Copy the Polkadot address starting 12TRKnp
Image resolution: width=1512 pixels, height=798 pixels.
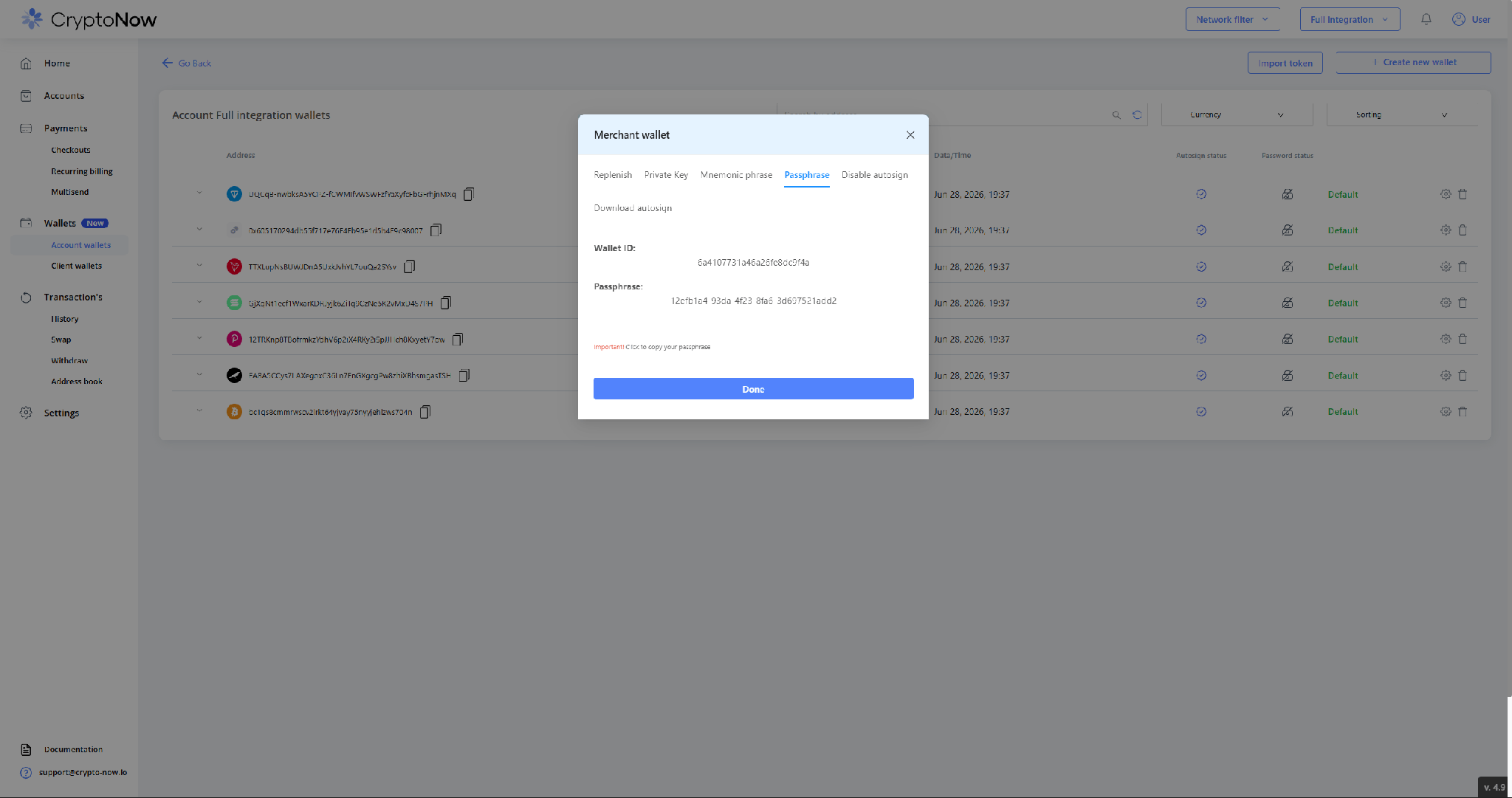[x=458, y=340]
